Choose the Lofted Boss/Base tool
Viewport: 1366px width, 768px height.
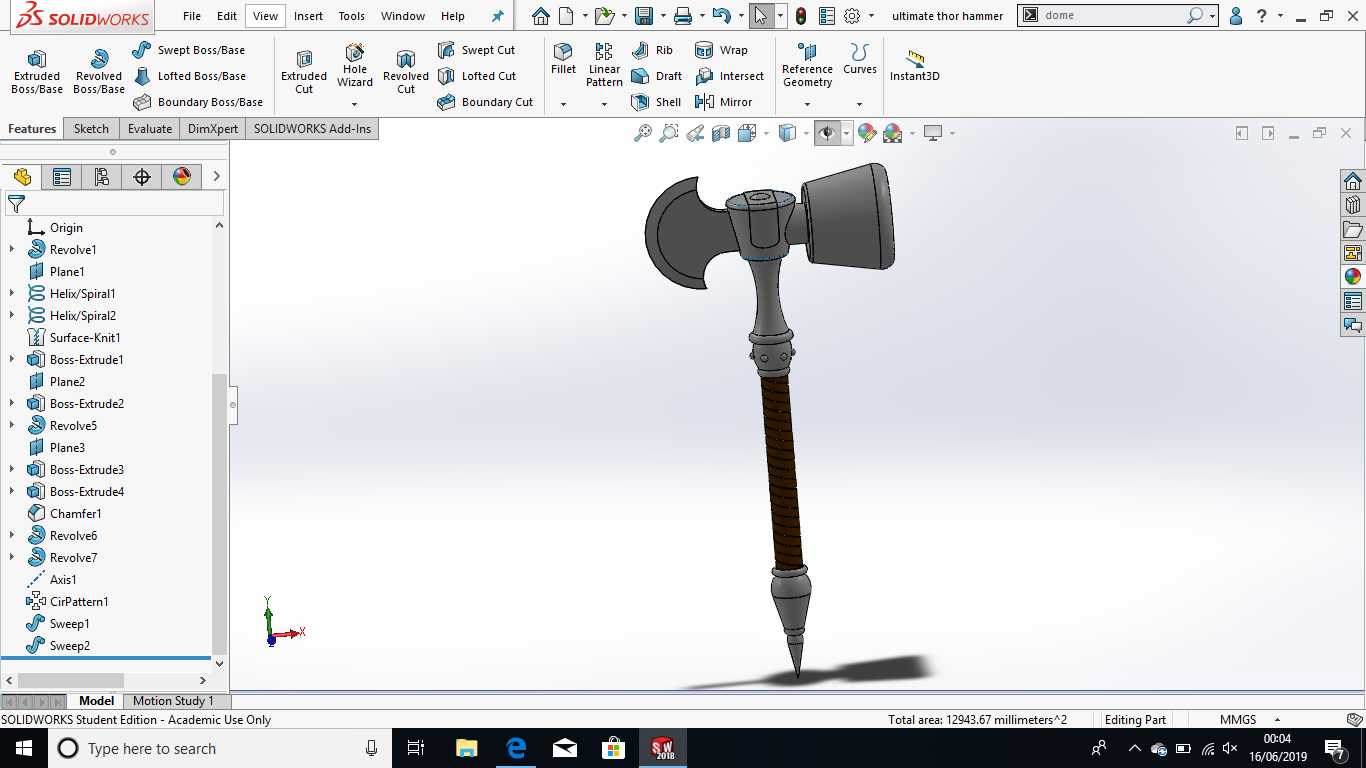(x=189, y=76)
